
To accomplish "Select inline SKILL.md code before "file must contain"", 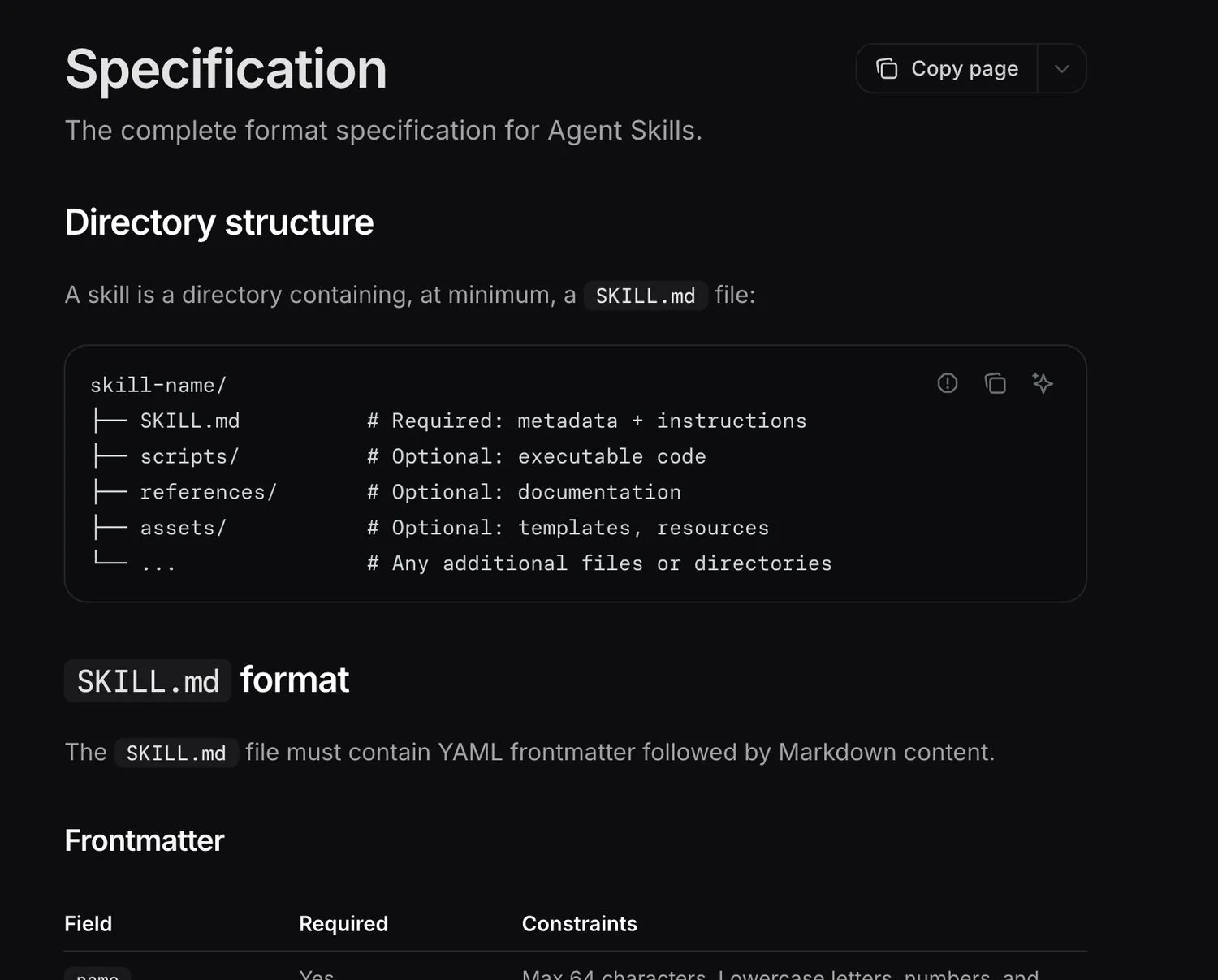I will 176,753.
